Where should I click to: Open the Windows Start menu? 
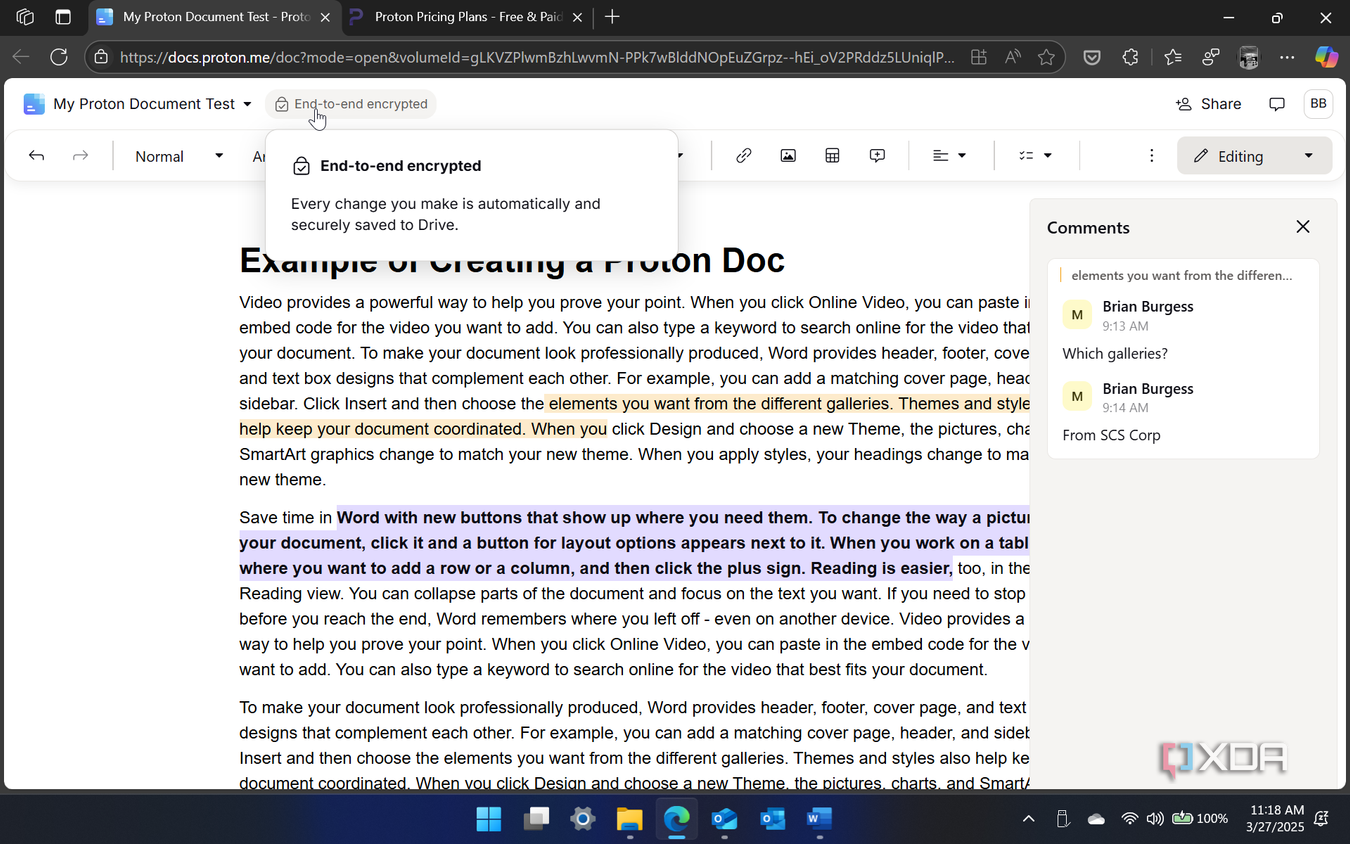pos(489,820)
